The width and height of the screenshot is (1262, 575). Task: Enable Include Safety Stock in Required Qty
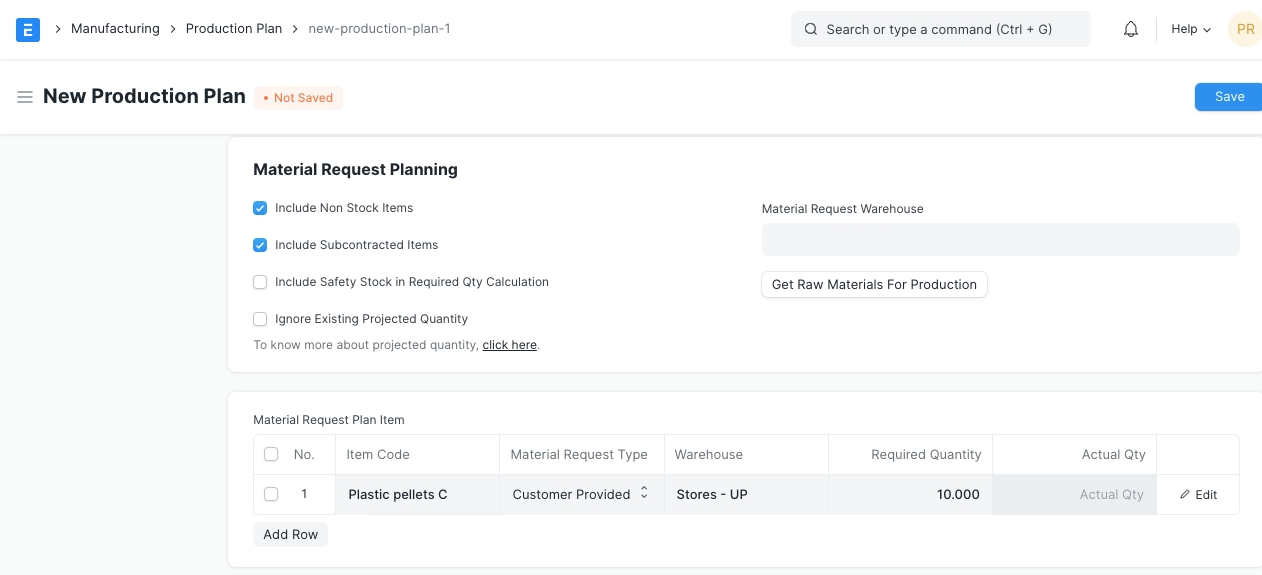[260, 282]
